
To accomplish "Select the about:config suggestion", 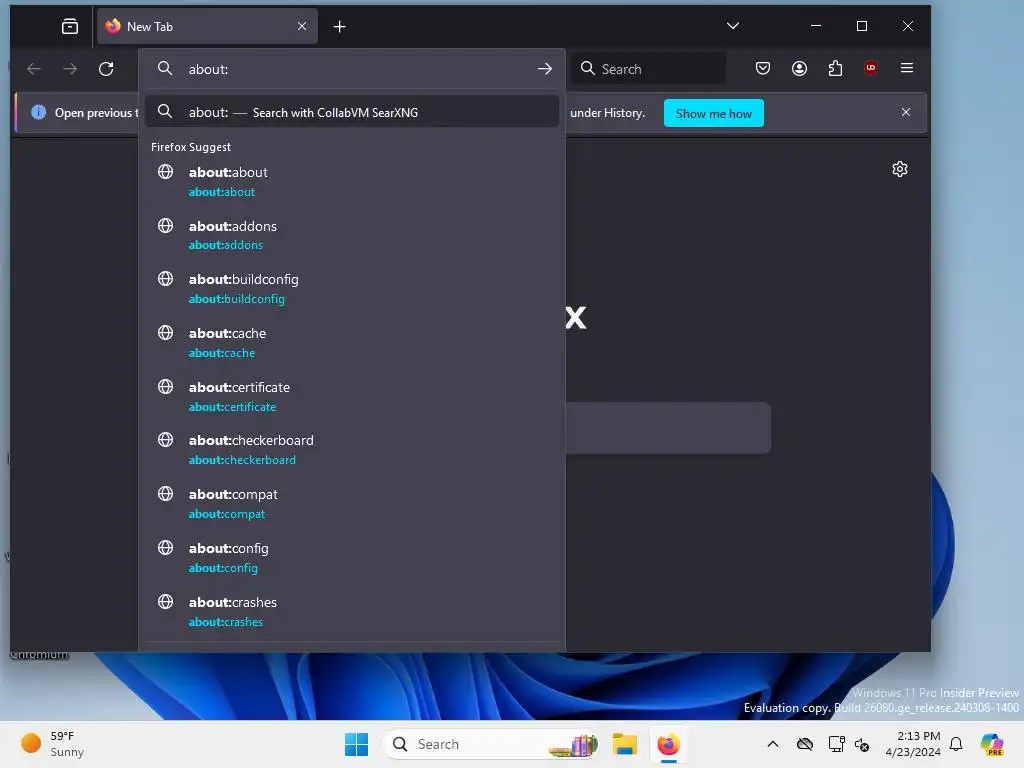I will pyautogui.click(x=353, y=558).
